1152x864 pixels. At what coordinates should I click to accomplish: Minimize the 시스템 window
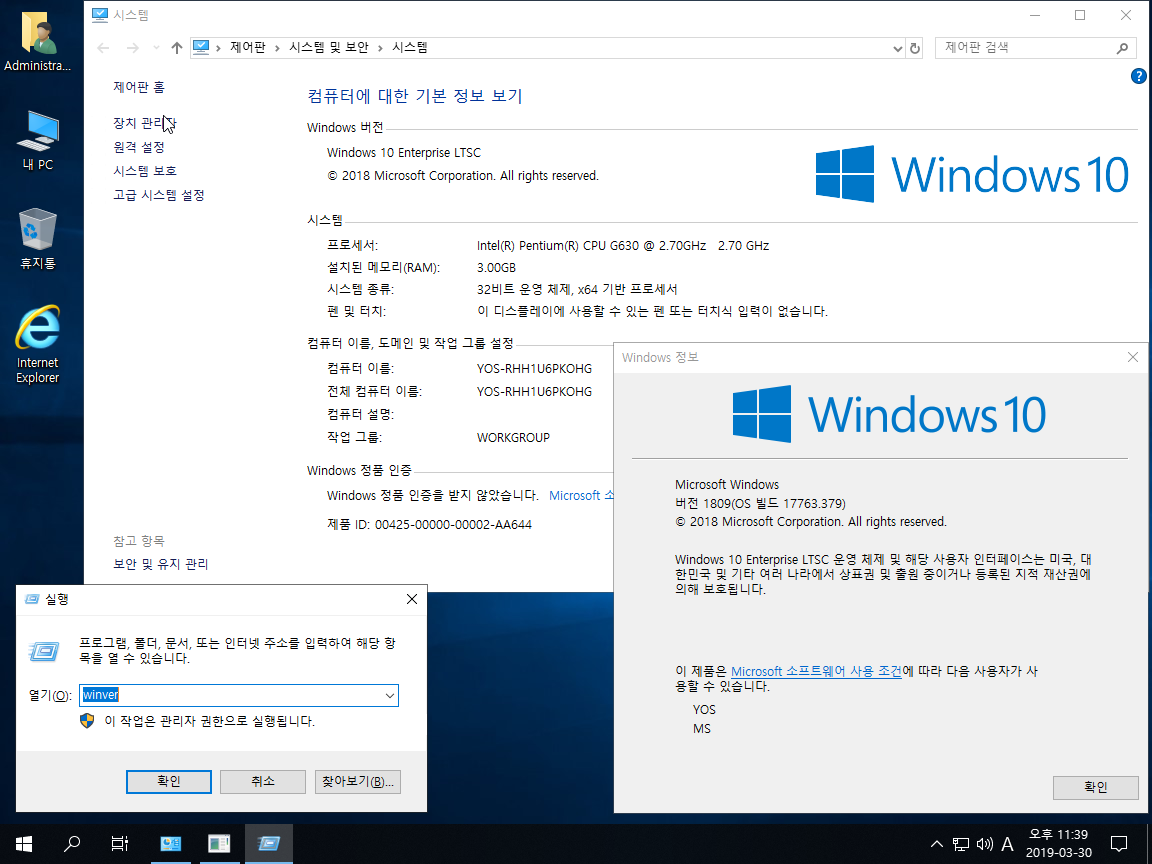point(1035,15)
